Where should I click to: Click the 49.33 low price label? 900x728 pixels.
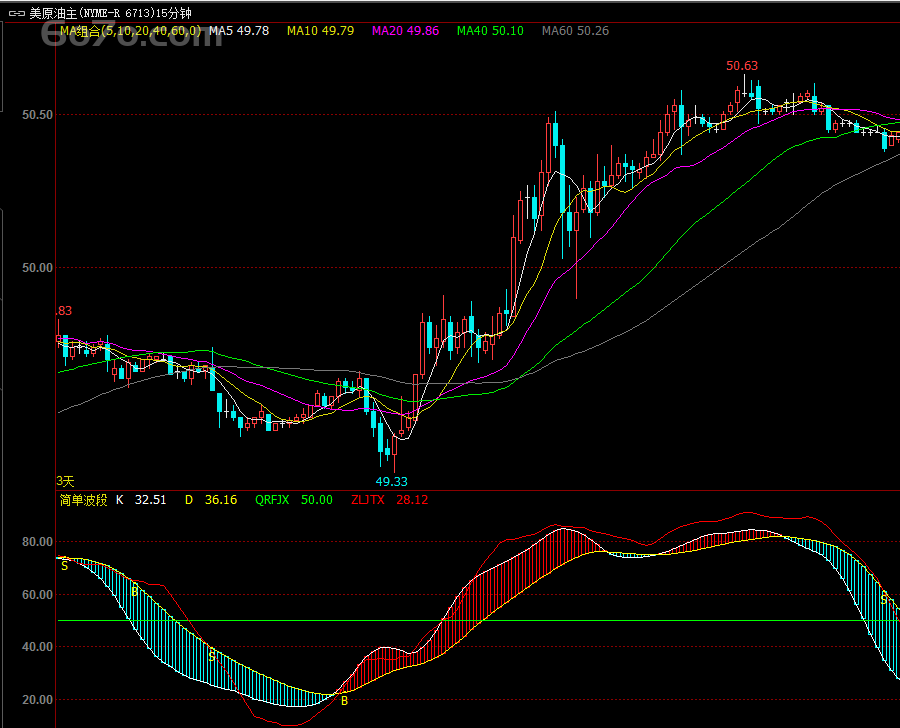coord(392,481)
